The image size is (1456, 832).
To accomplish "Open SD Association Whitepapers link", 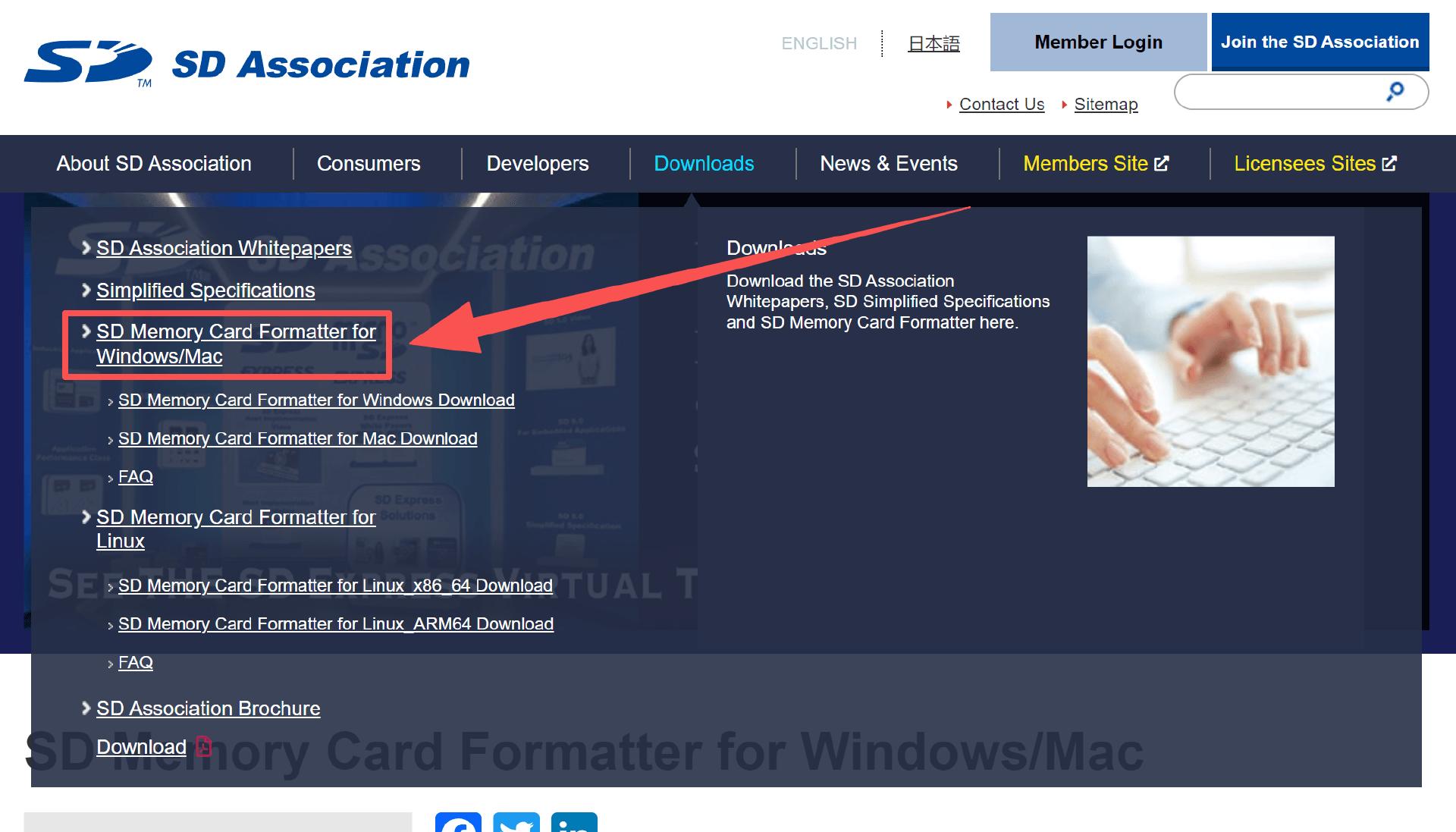I will pyautogui.click(x=224, y=248).
